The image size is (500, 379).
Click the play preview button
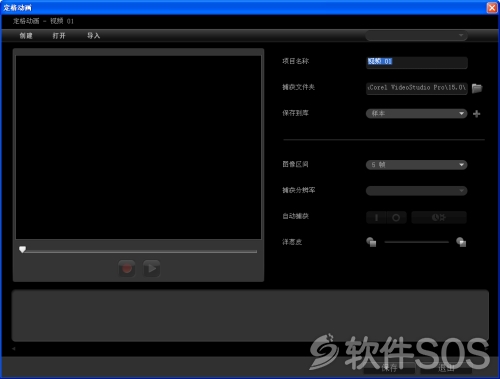point(152,269)
